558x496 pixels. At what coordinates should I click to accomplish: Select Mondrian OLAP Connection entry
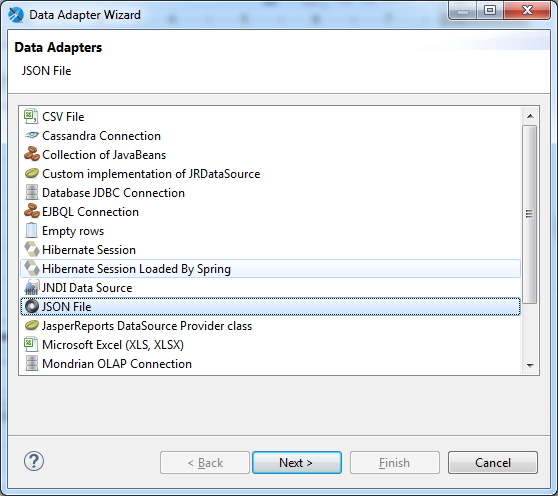(x=117, y=364)
